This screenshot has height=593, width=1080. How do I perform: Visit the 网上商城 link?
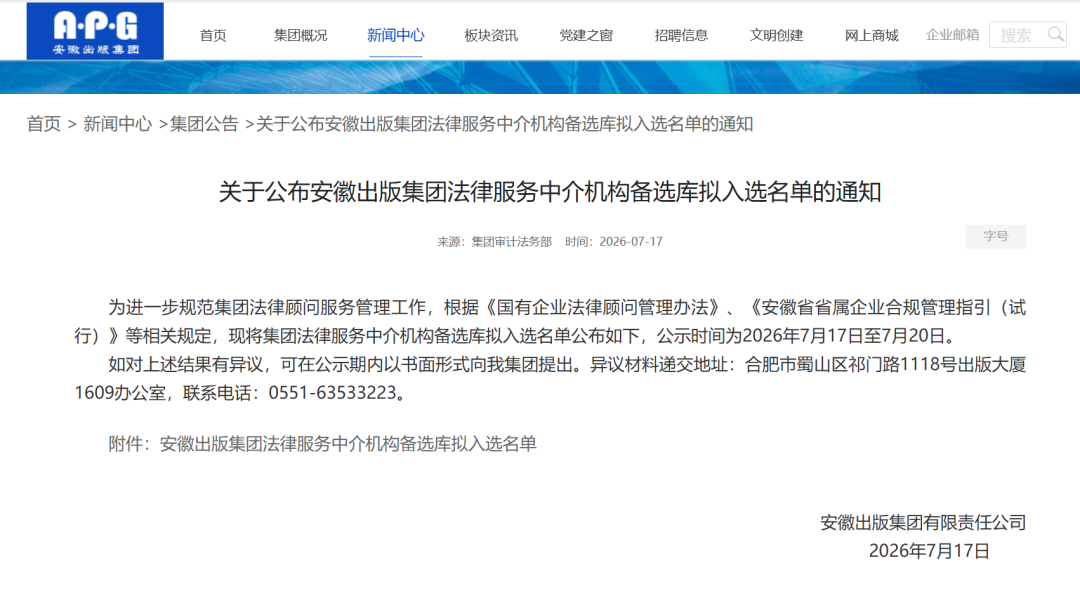[871, 35]
